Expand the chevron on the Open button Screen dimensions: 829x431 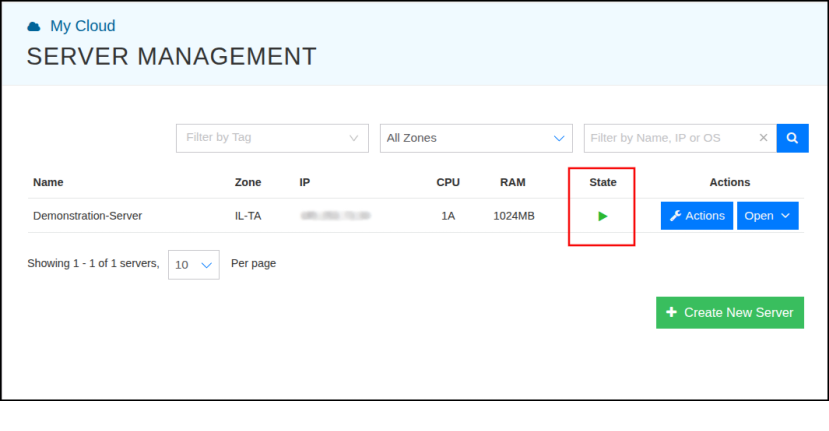coord(785,216)
